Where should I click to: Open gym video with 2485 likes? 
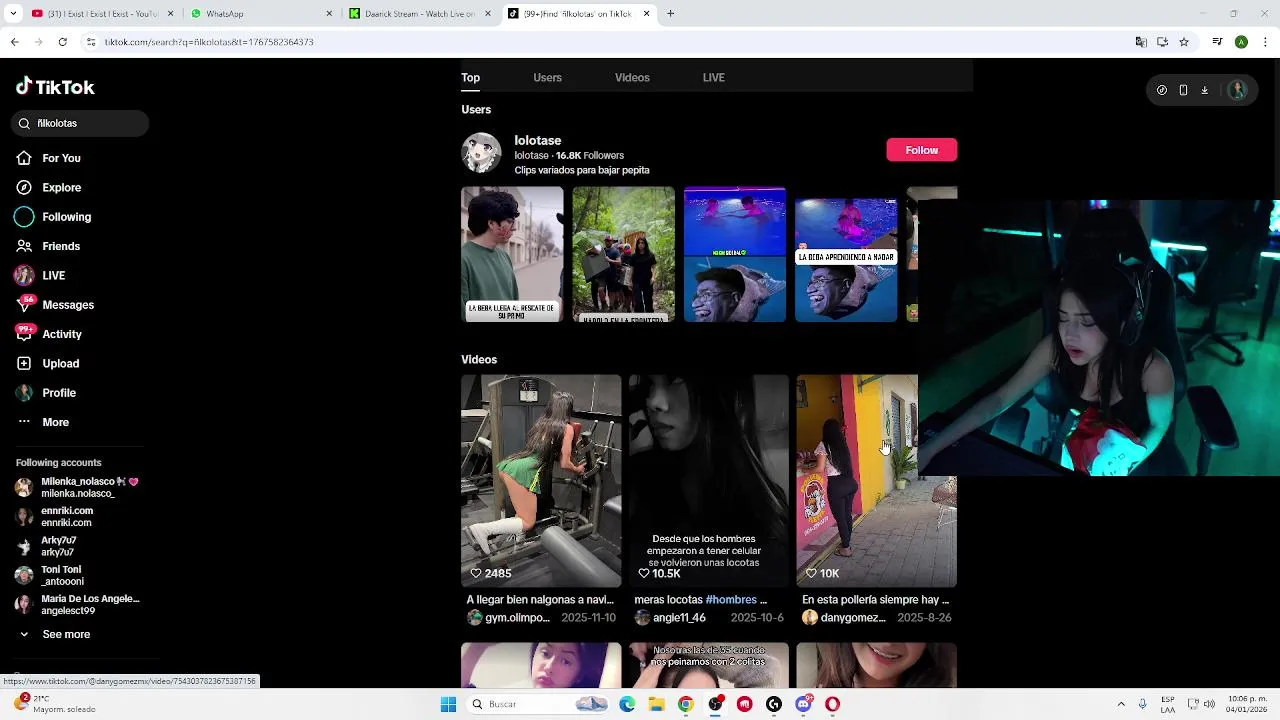point(541,480)
